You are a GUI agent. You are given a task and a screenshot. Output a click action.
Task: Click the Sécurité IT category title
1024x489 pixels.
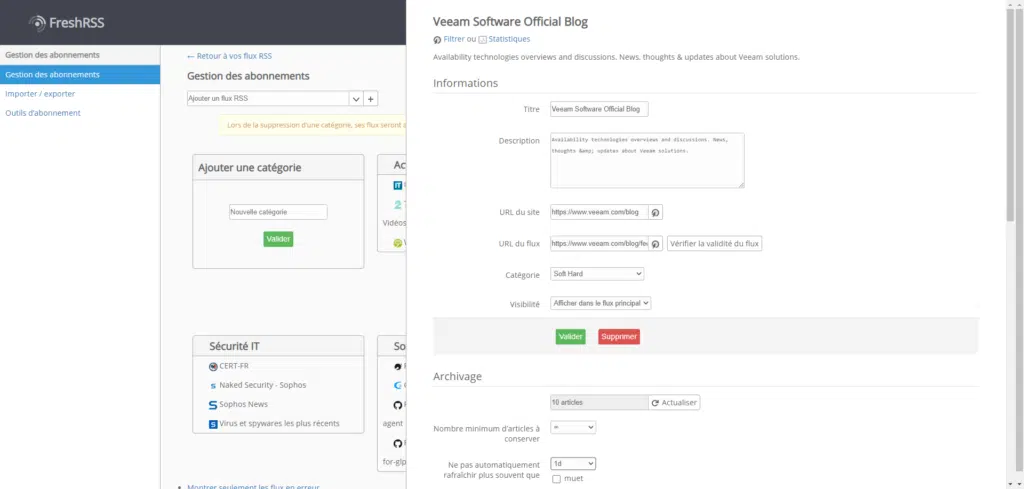pyautogui.click(x=236, y=346)
